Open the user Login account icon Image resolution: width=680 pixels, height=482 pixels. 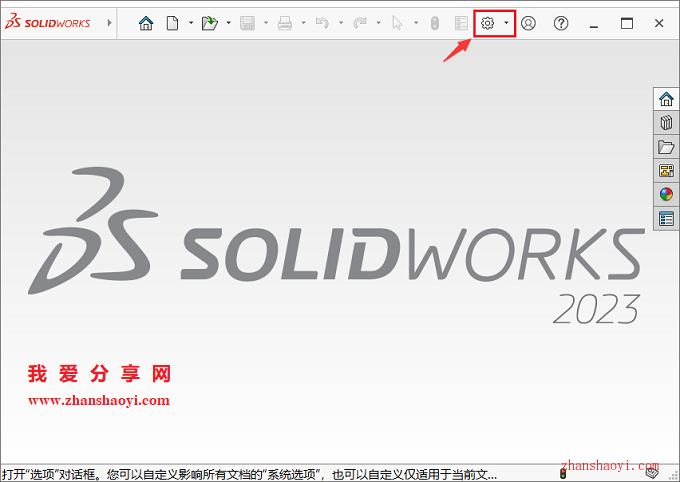(x=528, y=23)
